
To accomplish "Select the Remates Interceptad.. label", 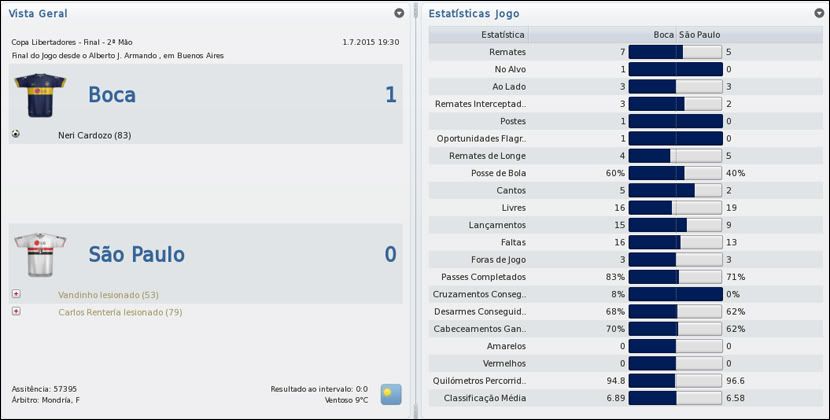I will pyautogui.click(x=480, y=104).
